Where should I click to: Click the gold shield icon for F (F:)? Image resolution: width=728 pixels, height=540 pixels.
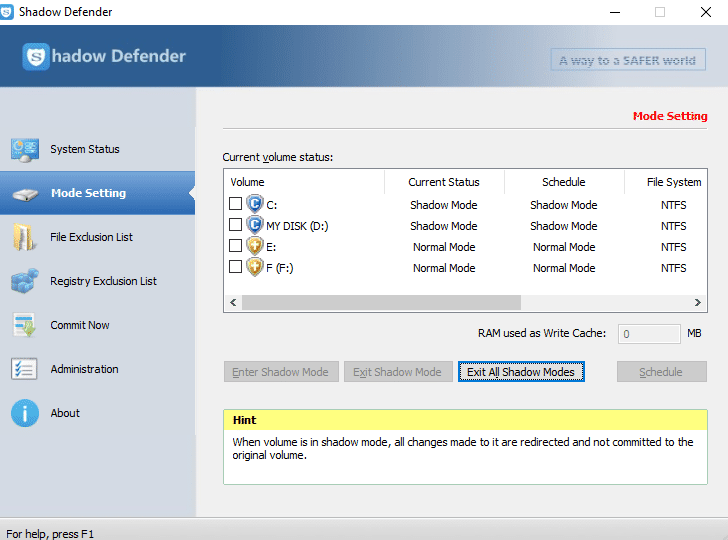click(x=254, y=267)
